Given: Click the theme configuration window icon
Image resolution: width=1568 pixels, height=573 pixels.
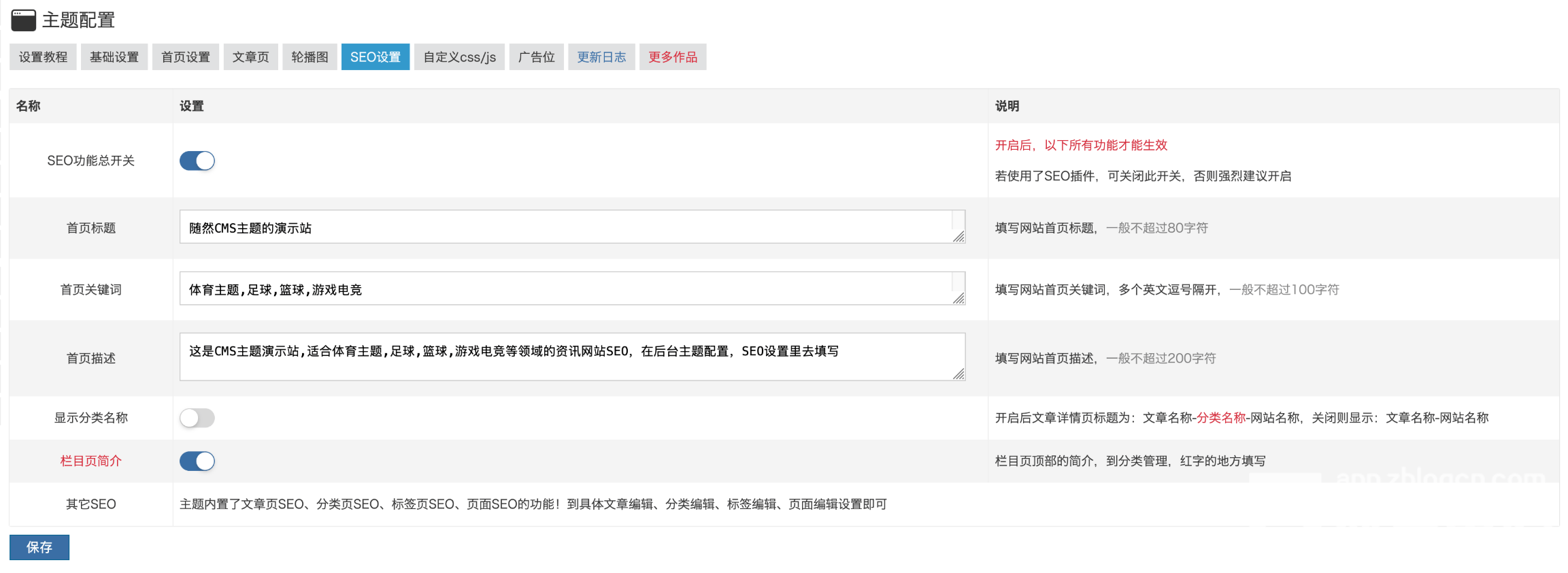Looking at the screenshot, I should [23, 20].
